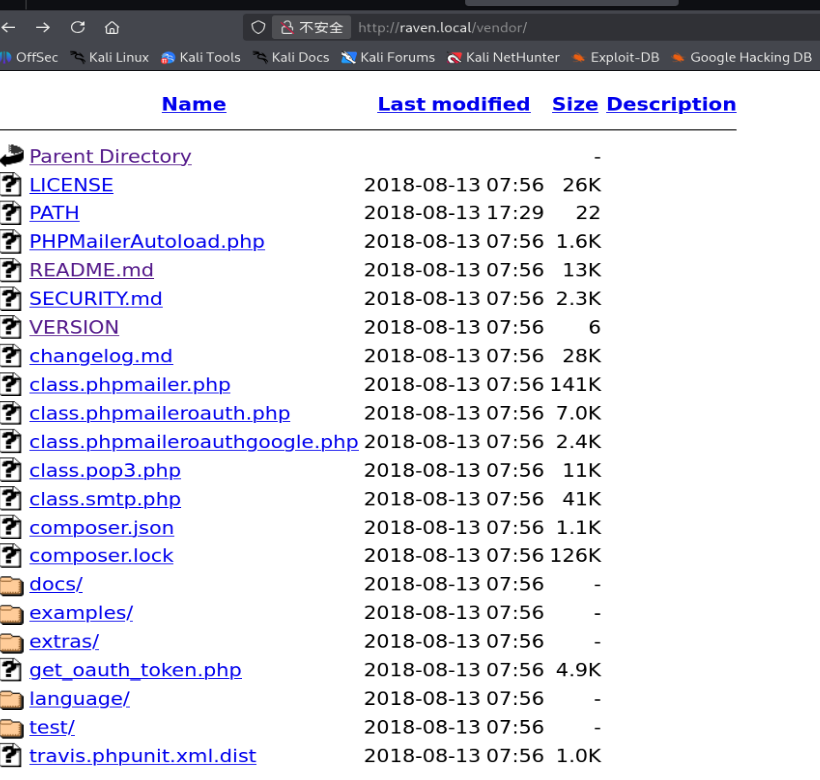This screenshot has width=820, height=780.
Task: Browse the docs/ directory
Action: 56,584
